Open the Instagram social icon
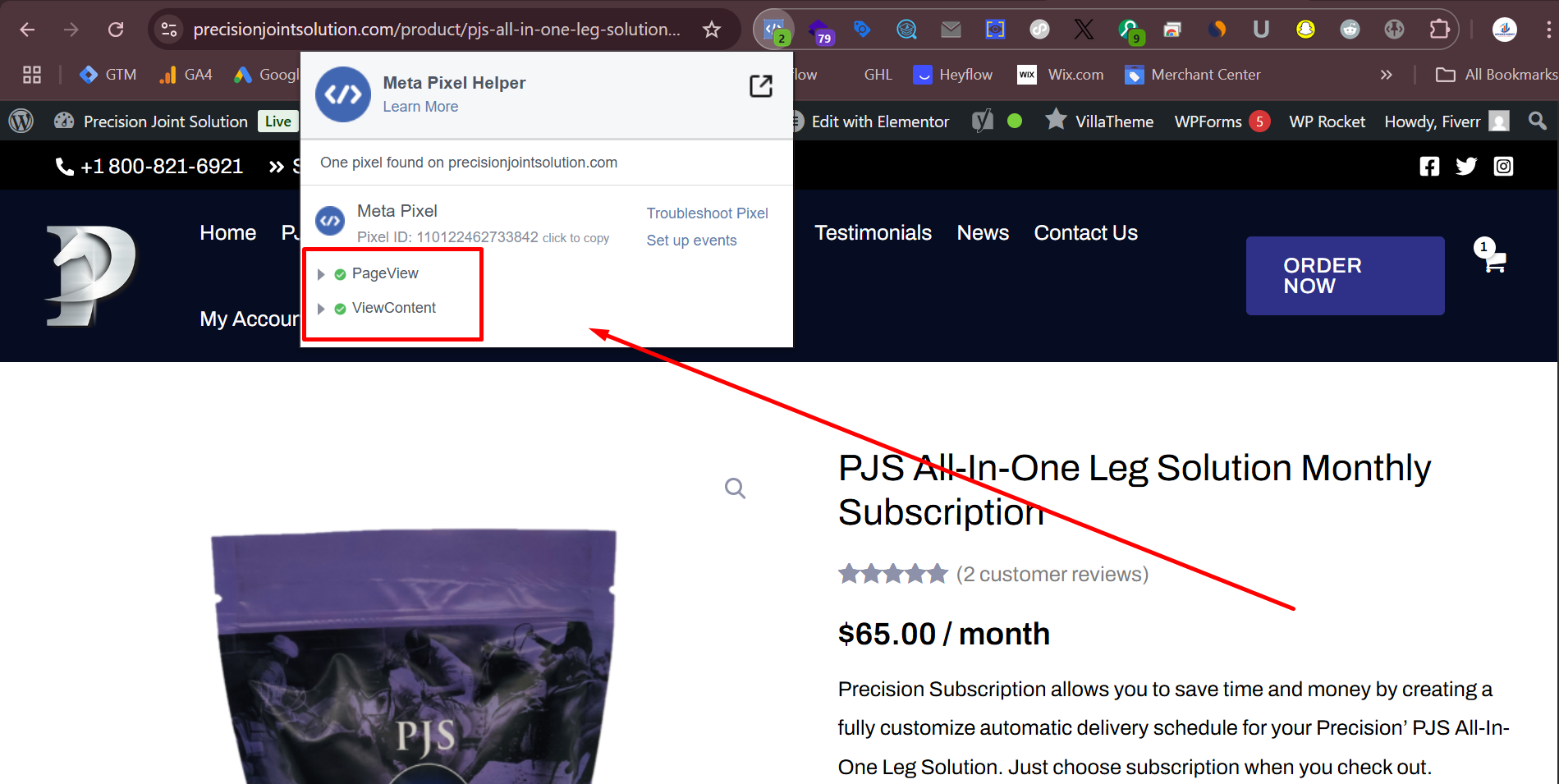Image resolution: width=1559 pixels, height=784 pixels. [1502, 167]
